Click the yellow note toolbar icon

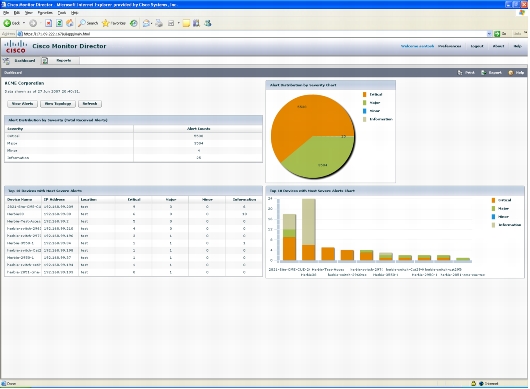pos(186,23)
